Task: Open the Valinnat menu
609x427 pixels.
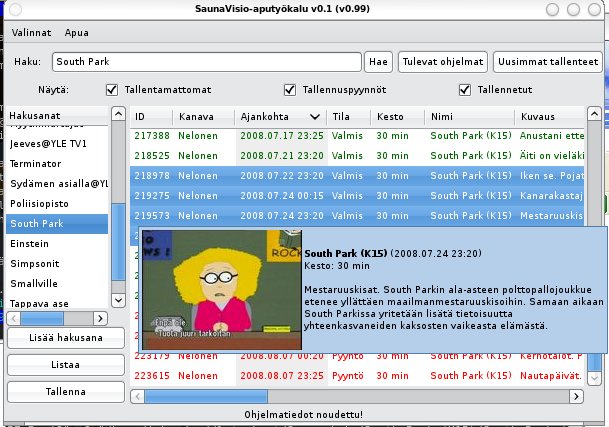Action: [31, 33]
